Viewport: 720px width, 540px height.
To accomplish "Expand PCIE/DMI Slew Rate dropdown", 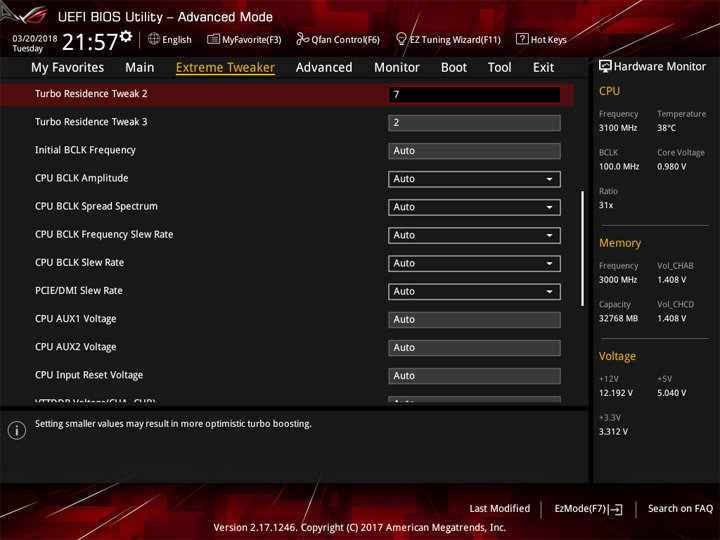I will [474, 292].
